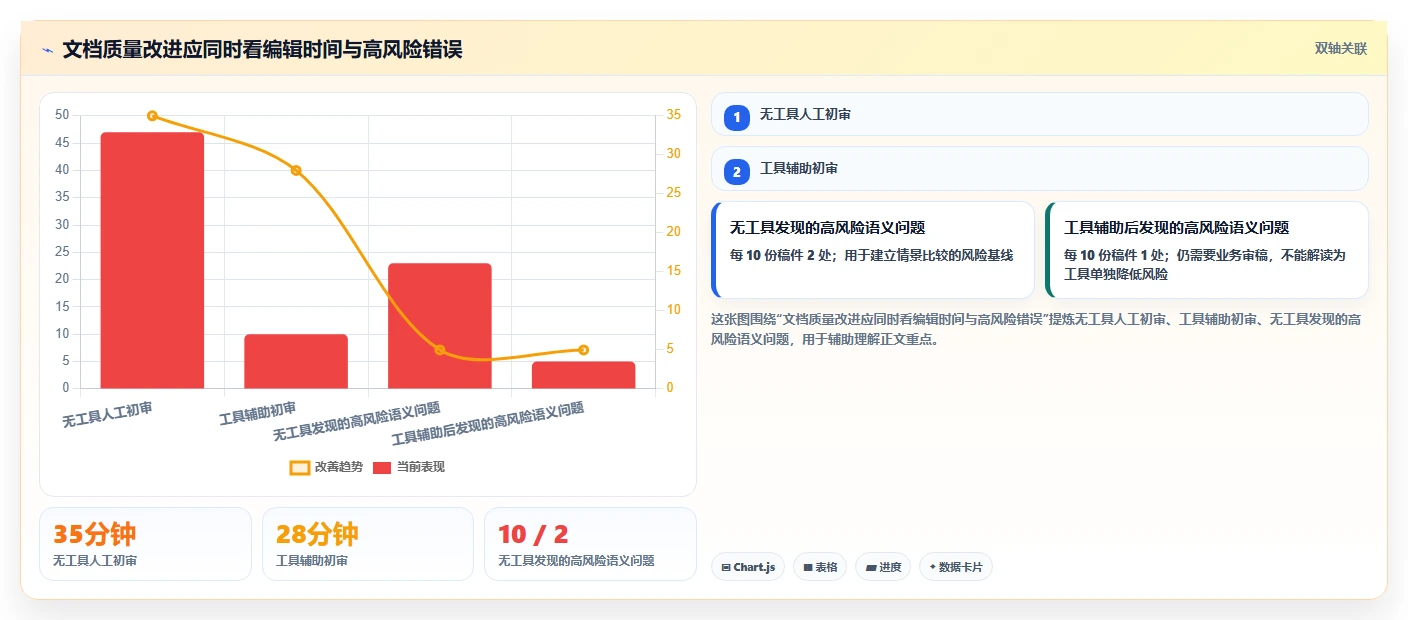Click the red bar for 无工具人工初审
Image resolution: width=1408 pixels, height=620 pixels.
coord(152,260)
